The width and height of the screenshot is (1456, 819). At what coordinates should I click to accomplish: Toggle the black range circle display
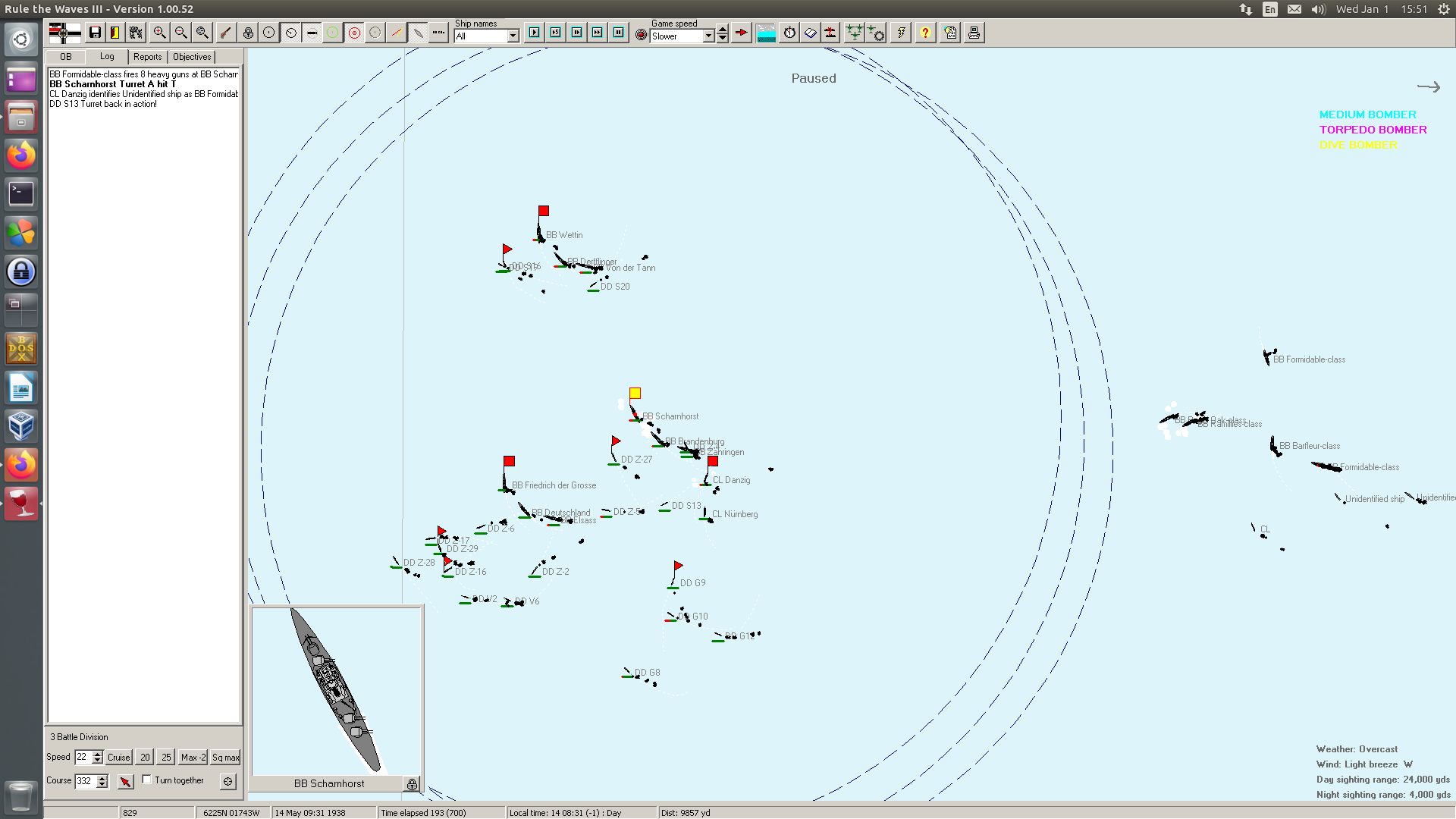click(269, 33)
